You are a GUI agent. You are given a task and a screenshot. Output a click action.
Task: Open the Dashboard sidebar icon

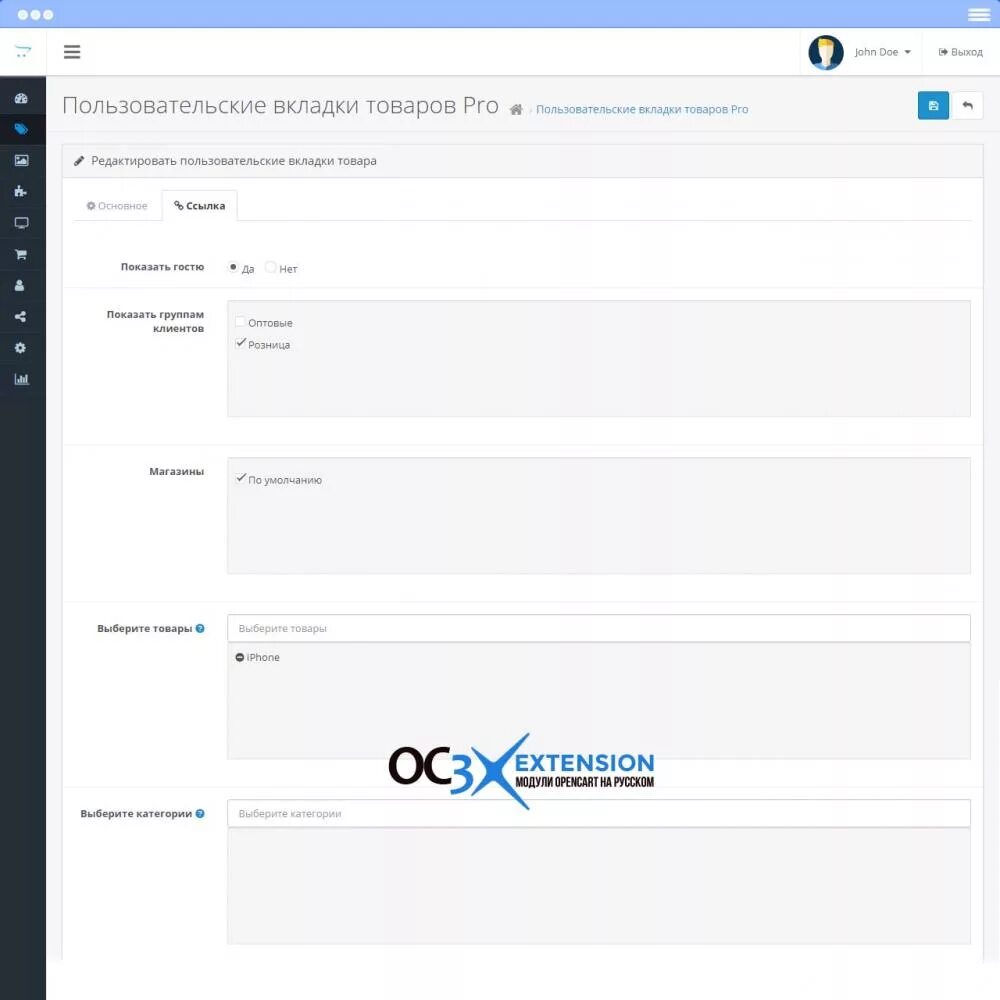[x=21, y=98]
